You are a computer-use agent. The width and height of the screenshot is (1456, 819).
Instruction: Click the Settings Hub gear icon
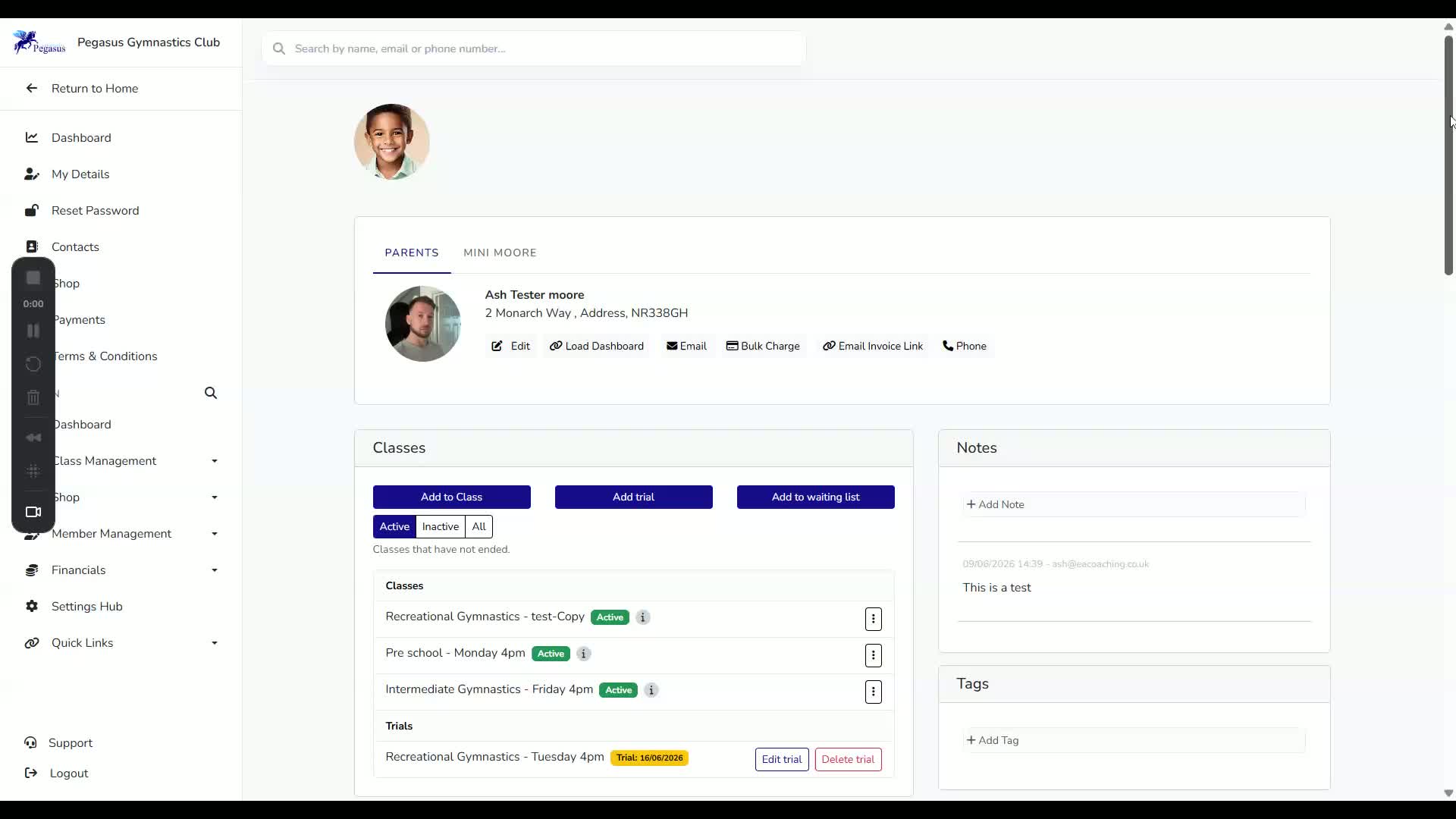pos(31,606)
